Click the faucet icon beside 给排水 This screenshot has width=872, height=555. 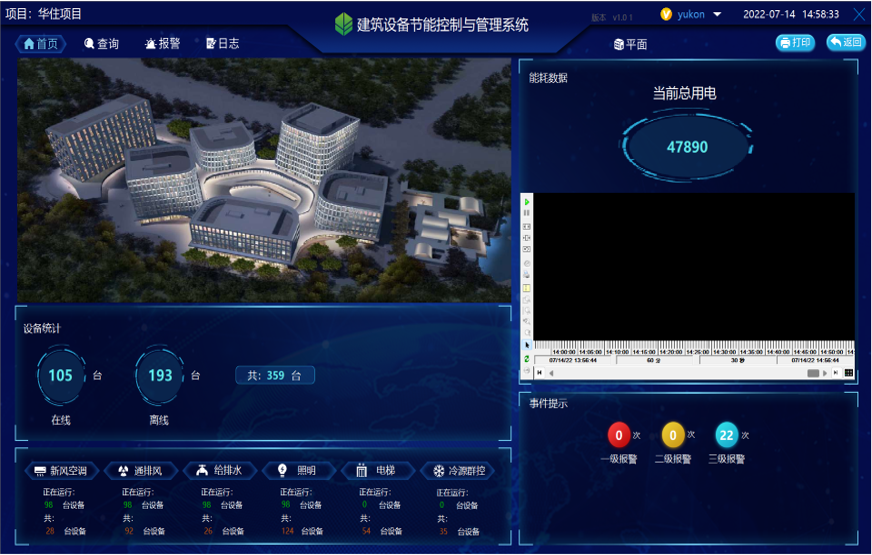coord(202,470)
